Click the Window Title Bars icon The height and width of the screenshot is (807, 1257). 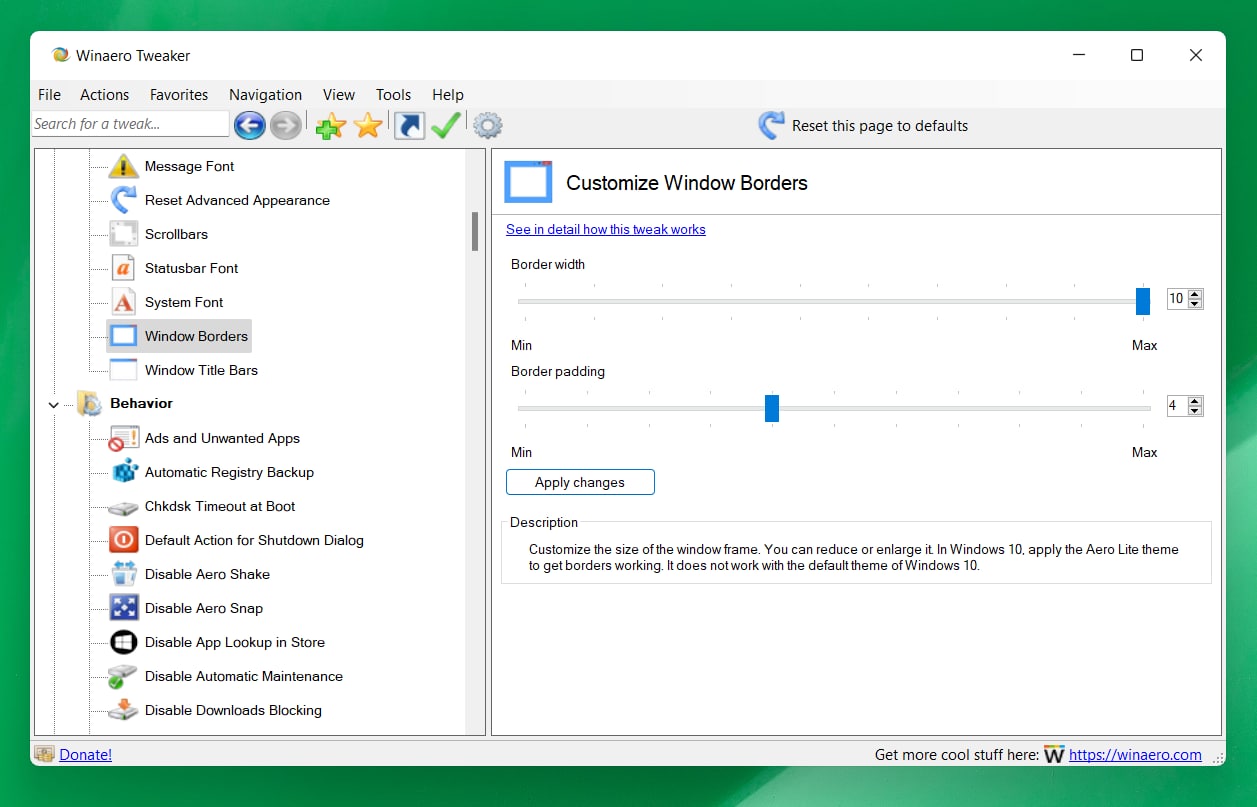(x=123, y=370)
